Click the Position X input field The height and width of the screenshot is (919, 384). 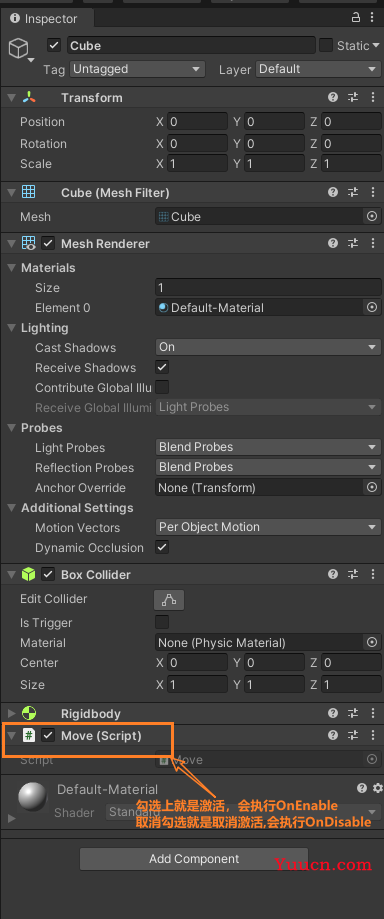tap(197, 122)
